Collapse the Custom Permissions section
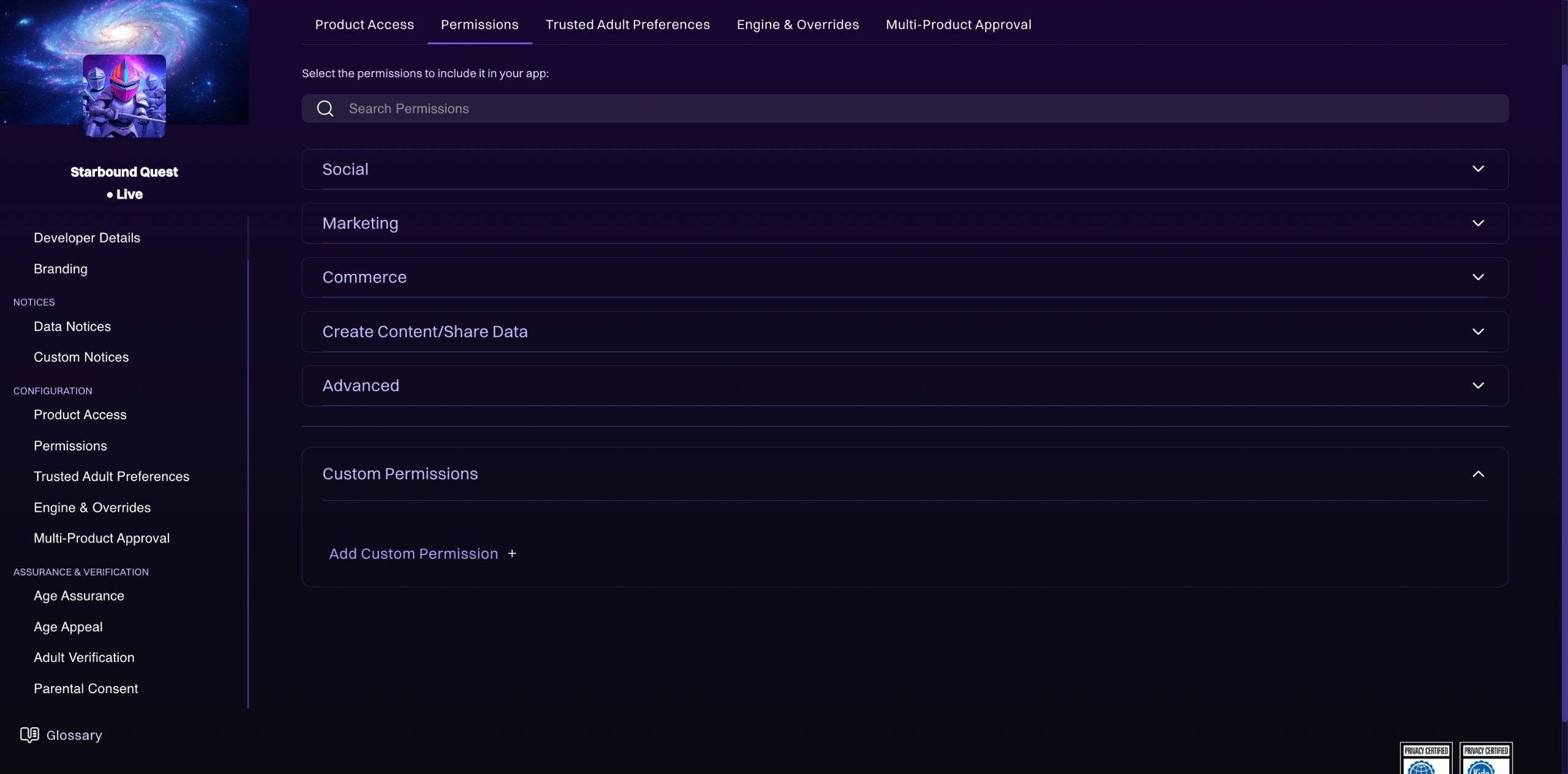 1477,474
